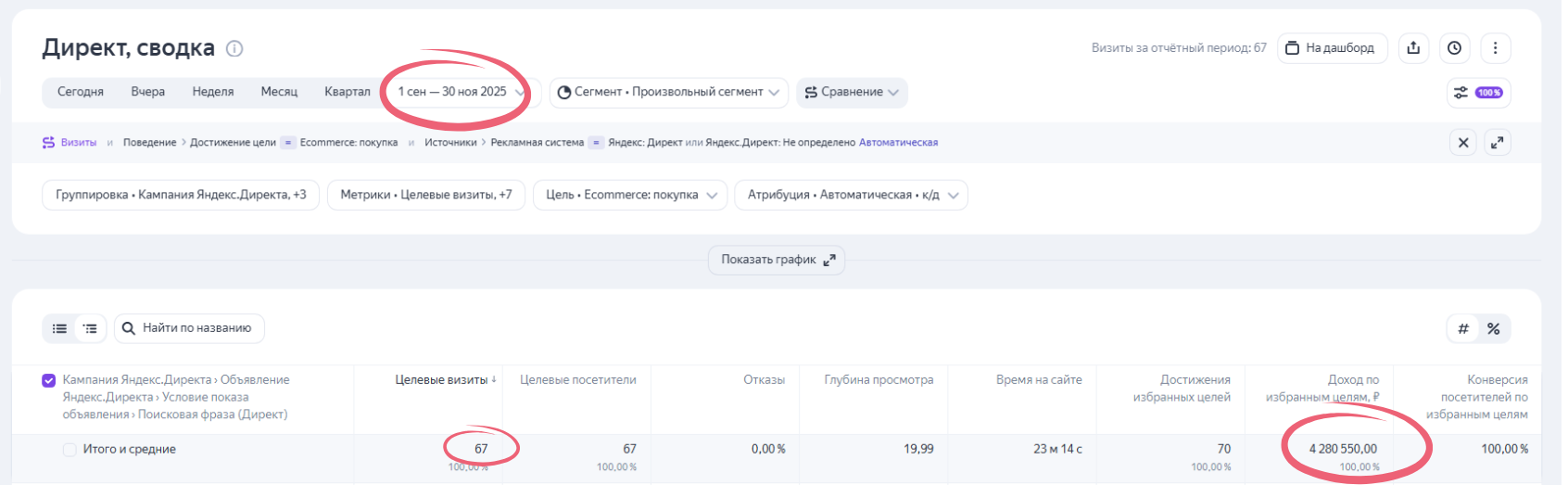The width and height of the screenshot is (1568, 485).
Task: Remove the segment filter with X
Action: [1463, 143]
